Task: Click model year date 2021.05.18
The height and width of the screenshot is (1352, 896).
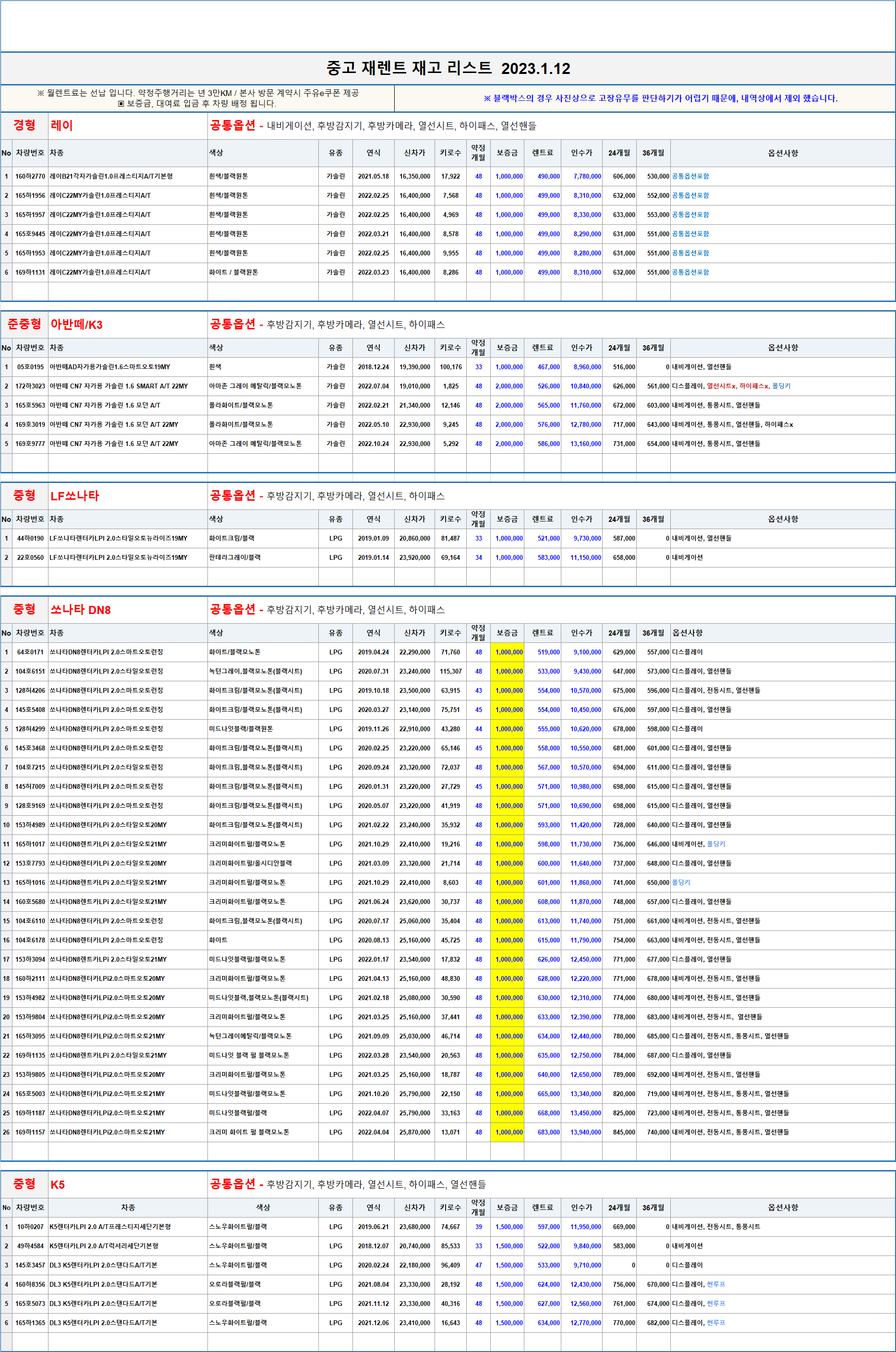Action: [x=374, y=177]
